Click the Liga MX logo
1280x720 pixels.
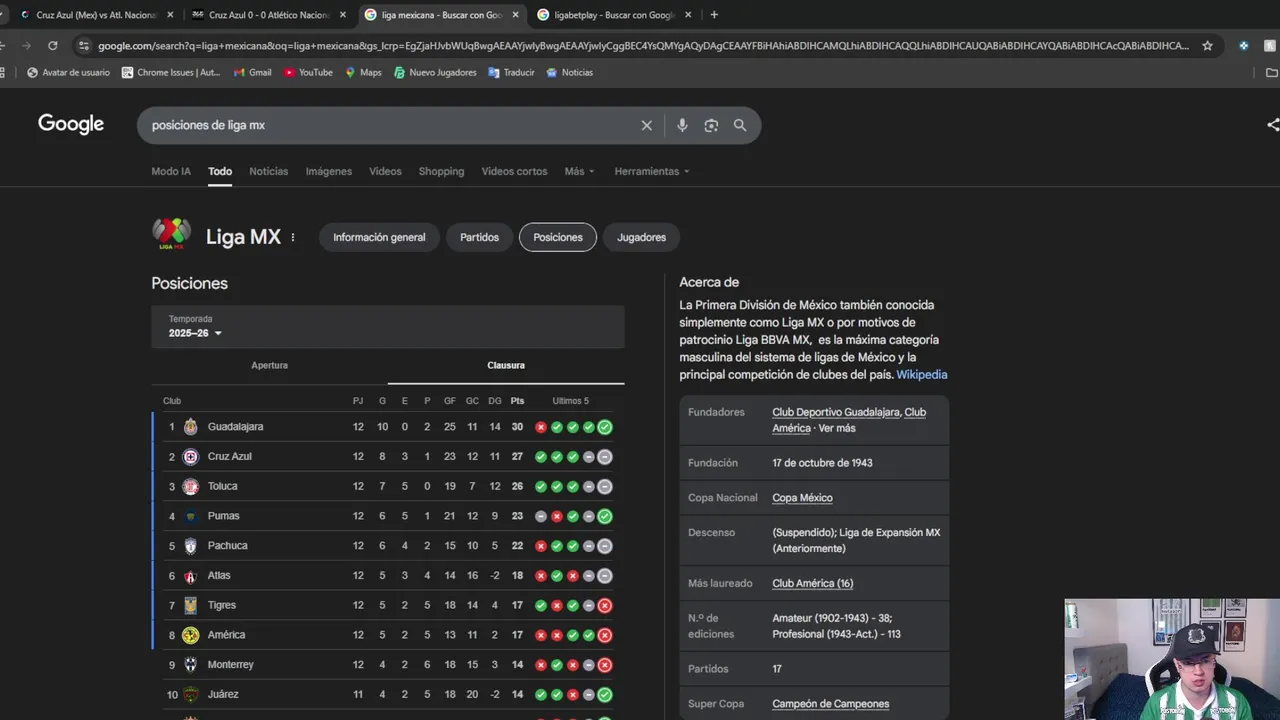(171, 234)
